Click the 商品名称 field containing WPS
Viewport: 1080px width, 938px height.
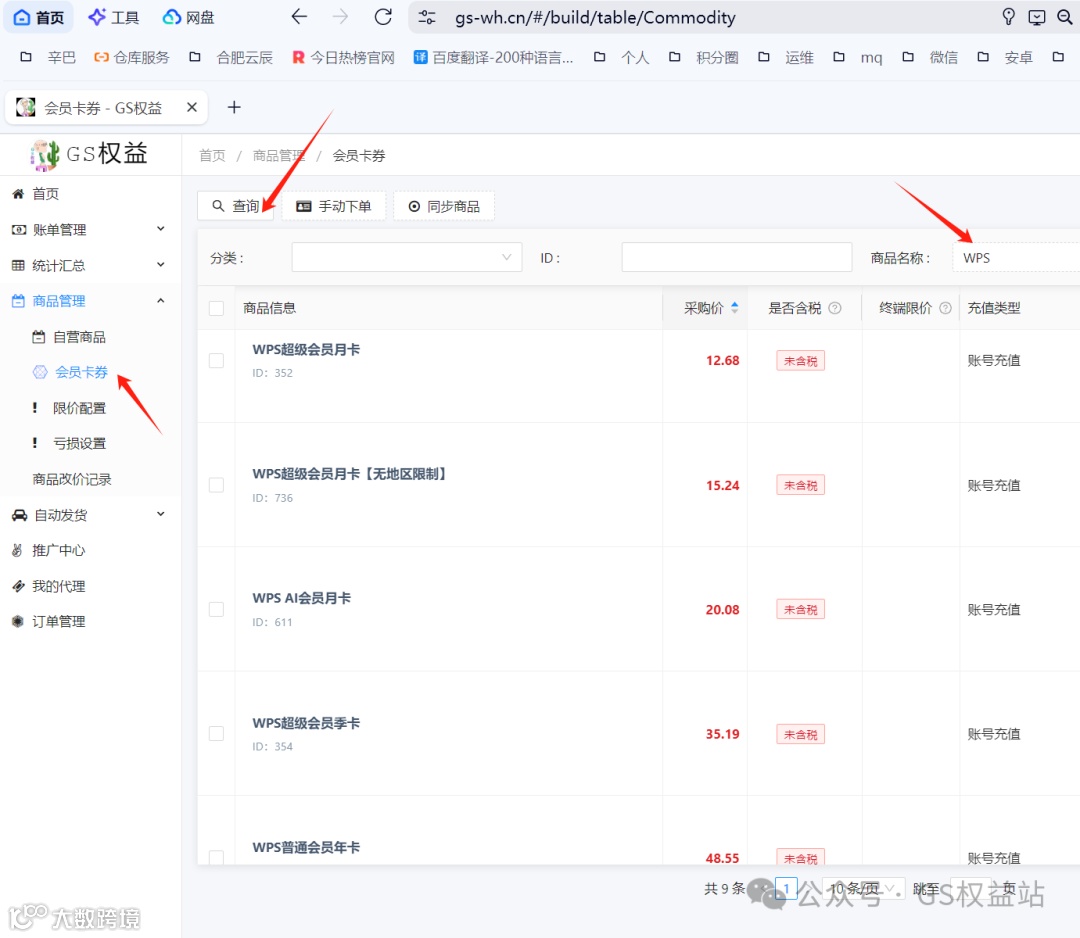(x=1016, y=258)
